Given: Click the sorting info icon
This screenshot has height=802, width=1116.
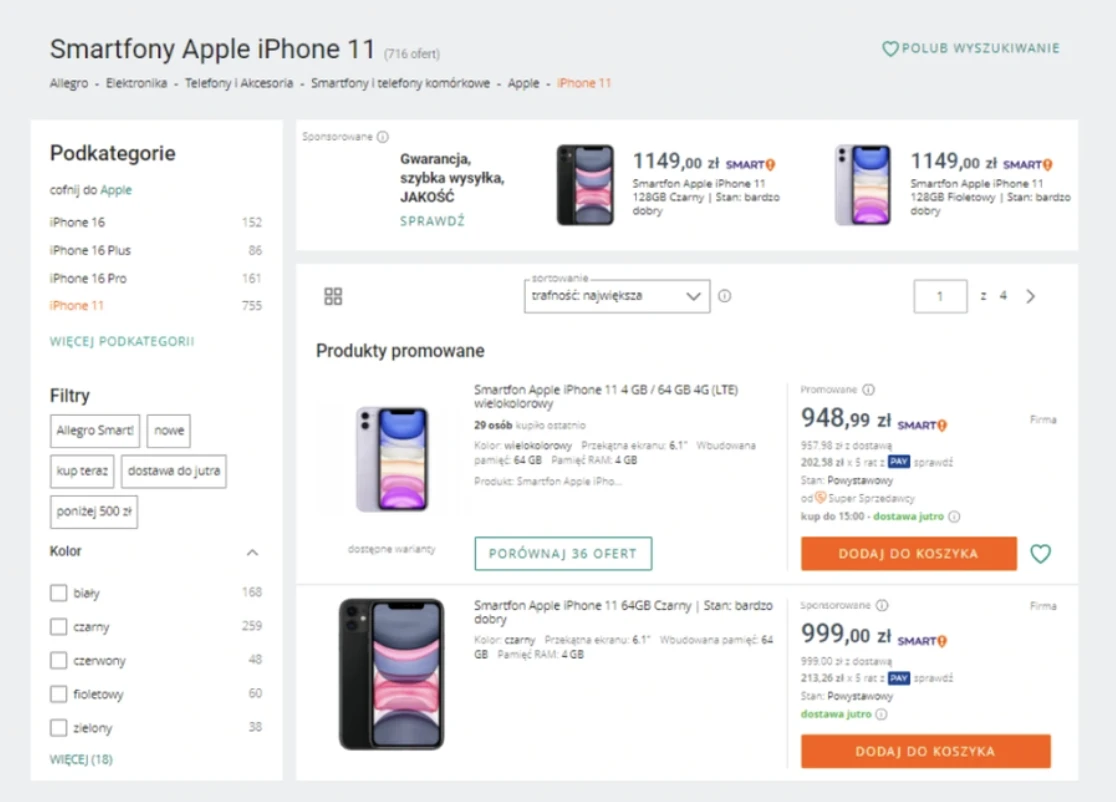Looking at the screenshot, I should point(725,296).
